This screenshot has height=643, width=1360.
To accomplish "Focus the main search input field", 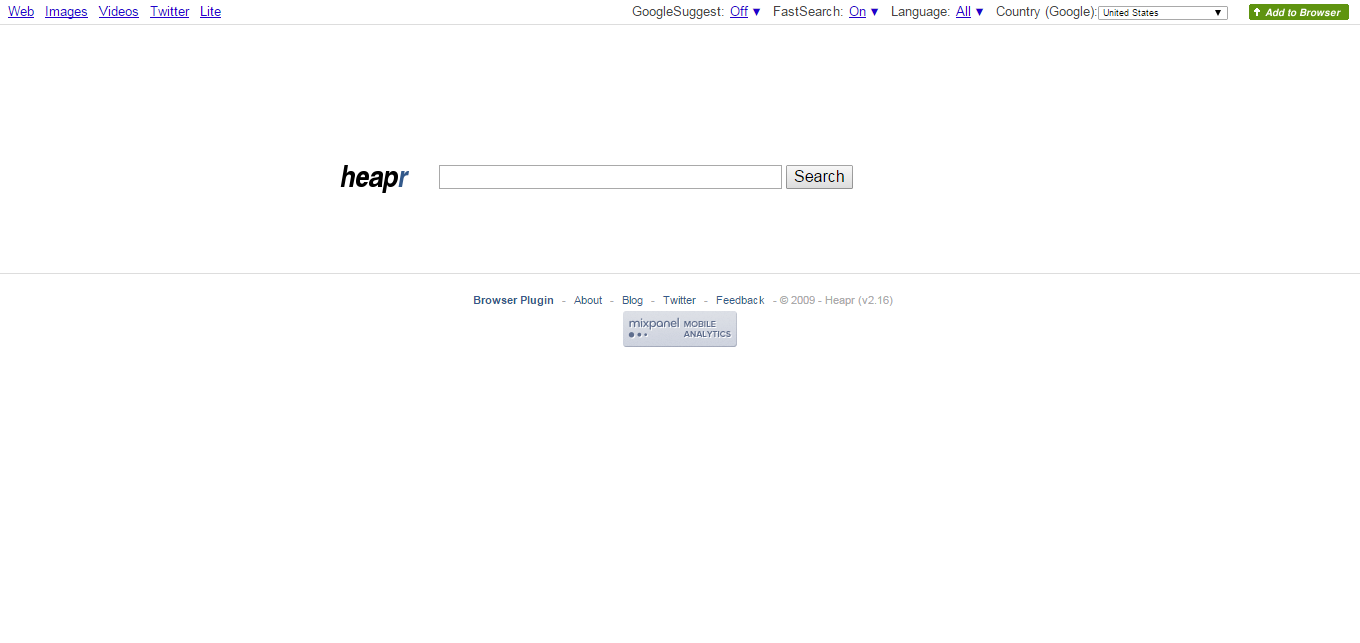I will tap(610, 177).
